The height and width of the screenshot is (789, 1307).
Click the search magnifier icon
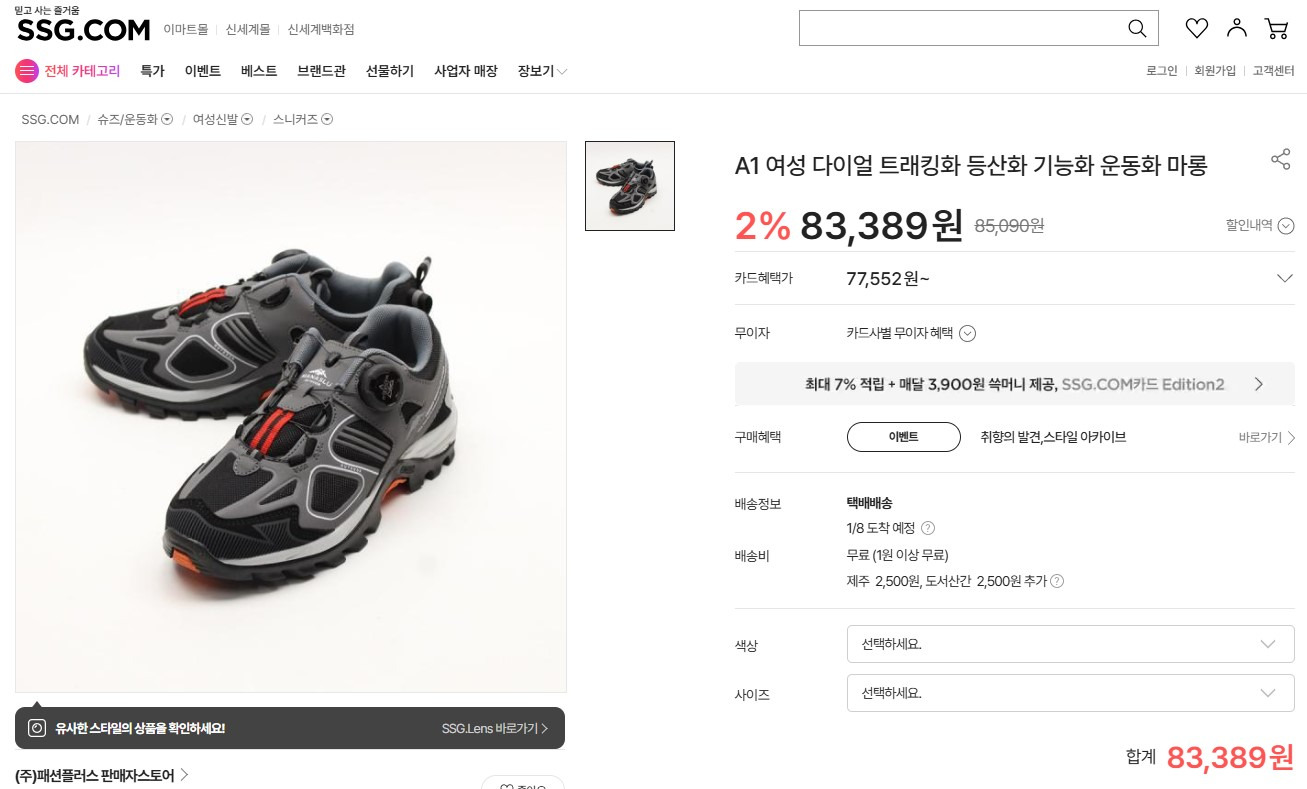coord(1137,28)
